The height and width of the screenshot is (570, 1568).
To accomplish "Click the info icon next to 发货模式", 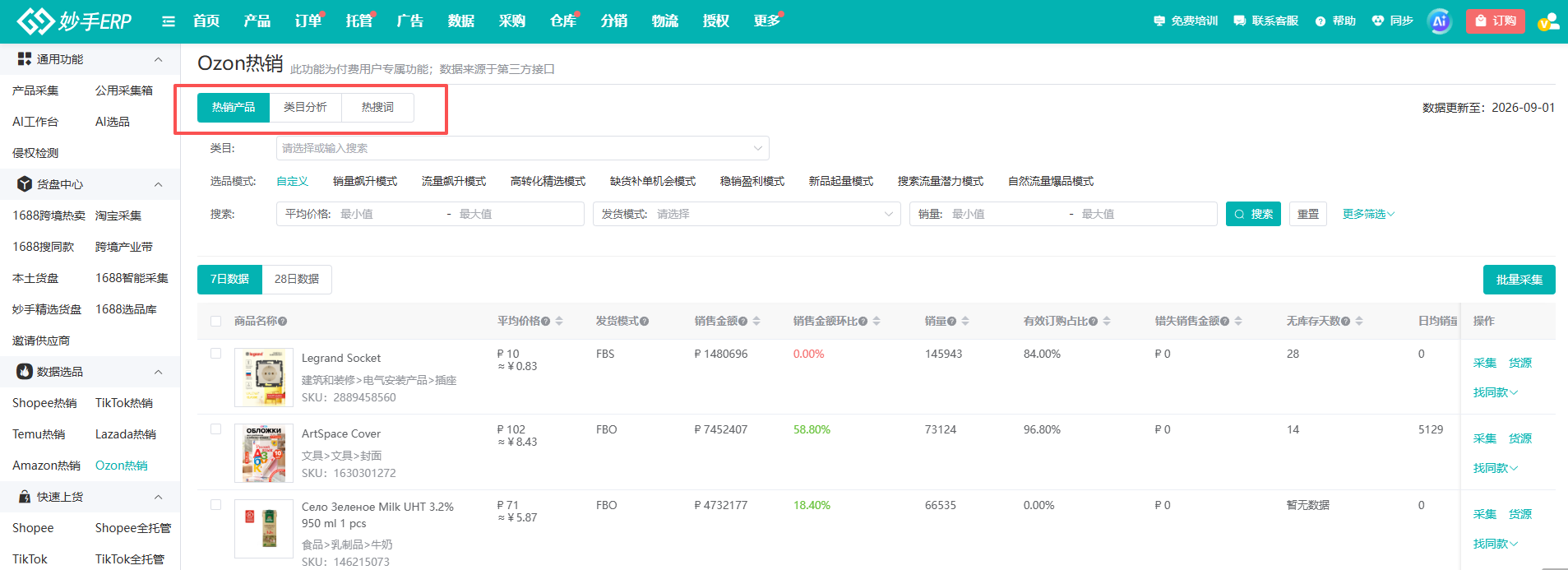I will 645,322.
